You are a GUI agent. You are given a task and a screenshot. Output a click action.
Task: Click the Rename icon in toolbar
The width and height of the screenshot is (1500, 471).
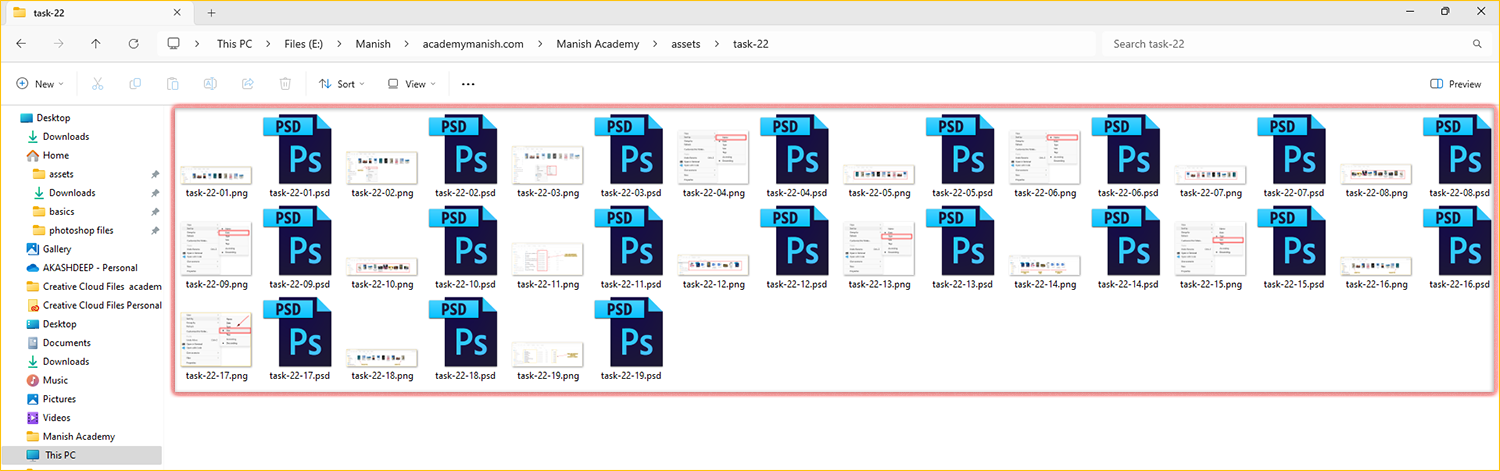210,84
